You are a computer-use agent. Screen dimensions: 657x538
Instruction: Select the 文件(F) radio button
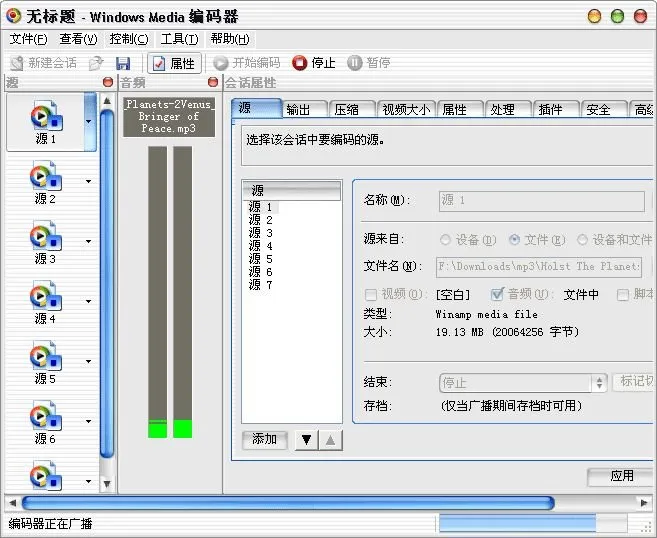tap(514, 240)
